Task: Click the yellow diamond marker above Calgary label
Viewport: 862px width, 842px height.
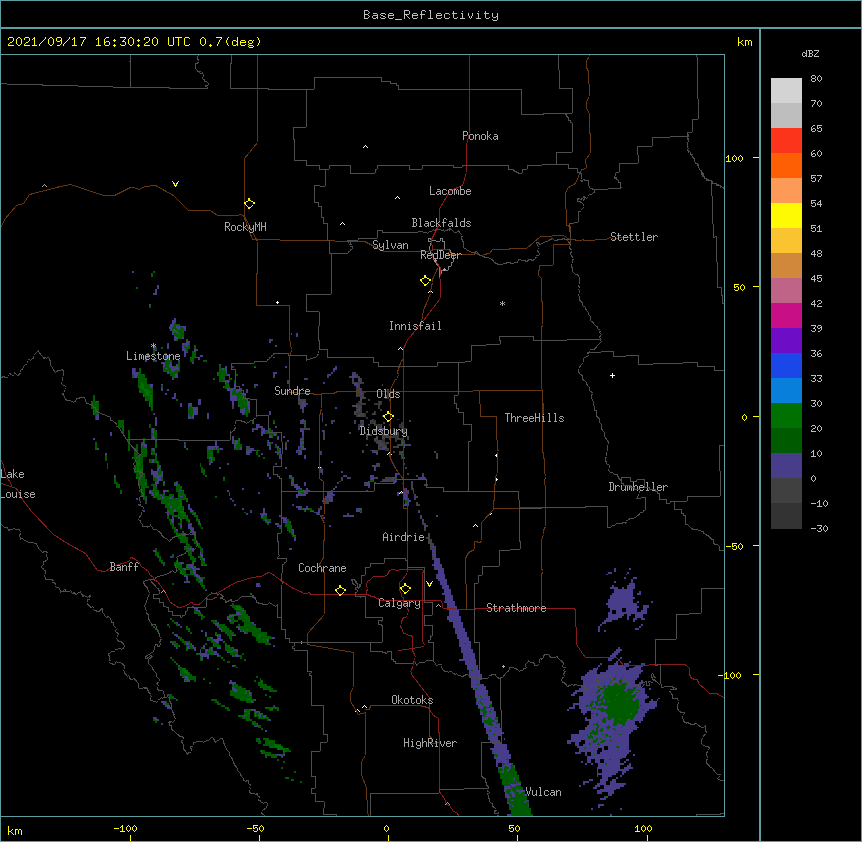Action: (x=405, y=589)
